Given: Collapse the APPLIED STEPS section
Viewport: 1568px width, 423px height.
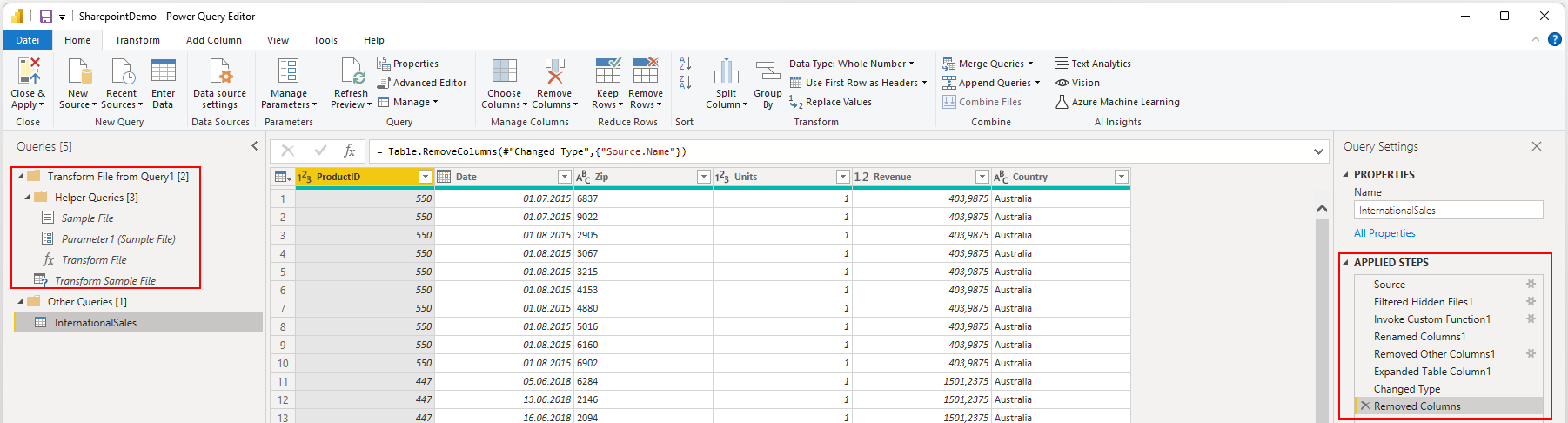Looking at the screenshot, I should click(x=1346, y=262).
